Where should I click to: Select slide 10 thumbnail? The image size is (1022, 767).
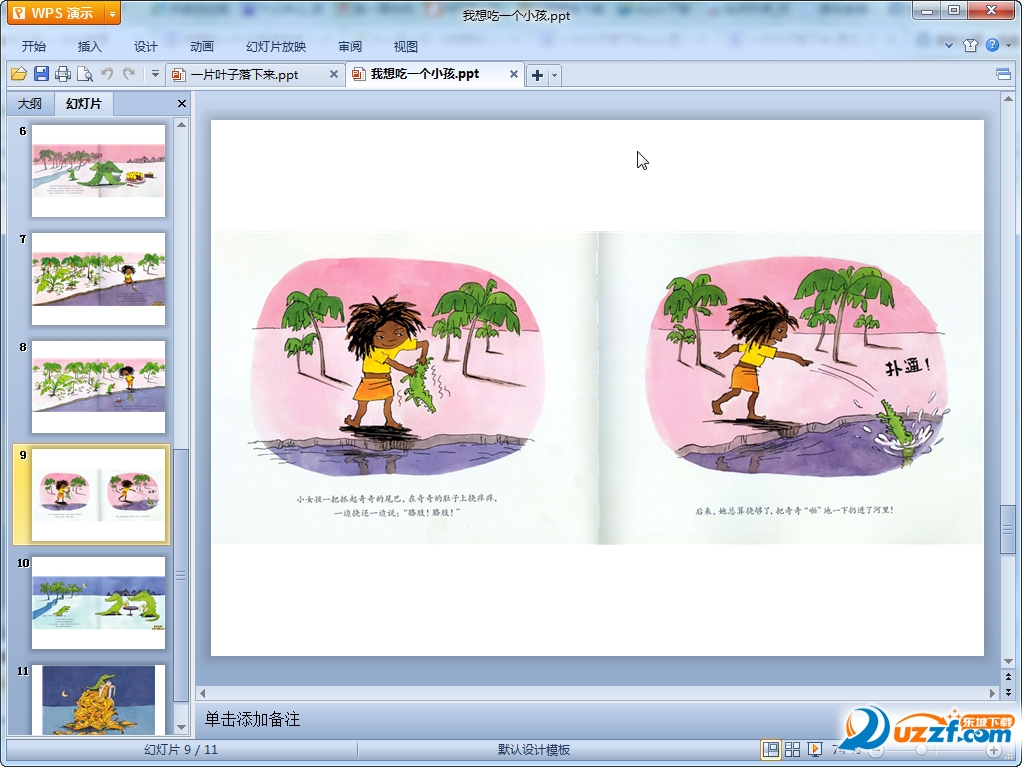click(x=98, y=603)
